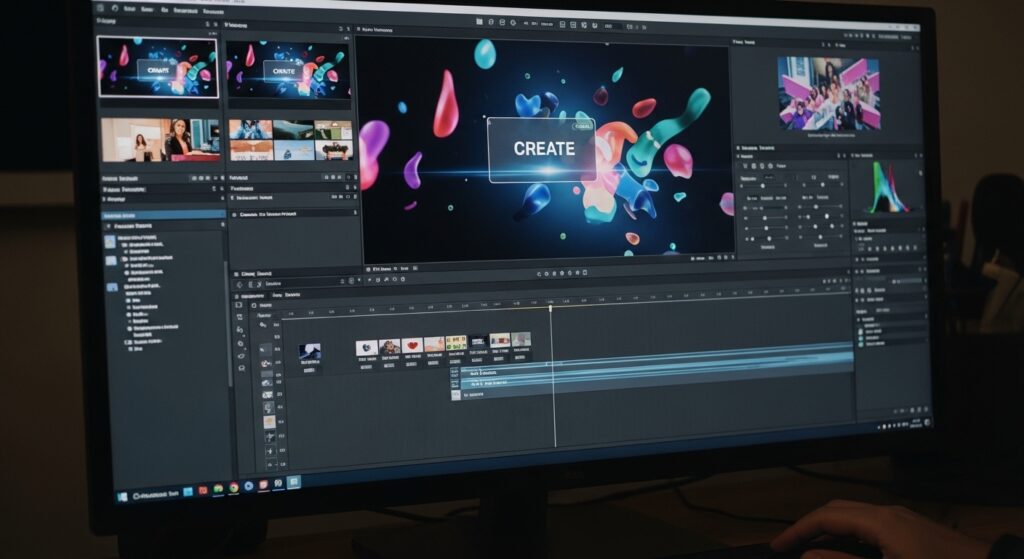The width and height of the screenshot is (1024, 559).
Task: Adjust top-left slider in the color adjustment panel
Action: [x=761, y=186]
